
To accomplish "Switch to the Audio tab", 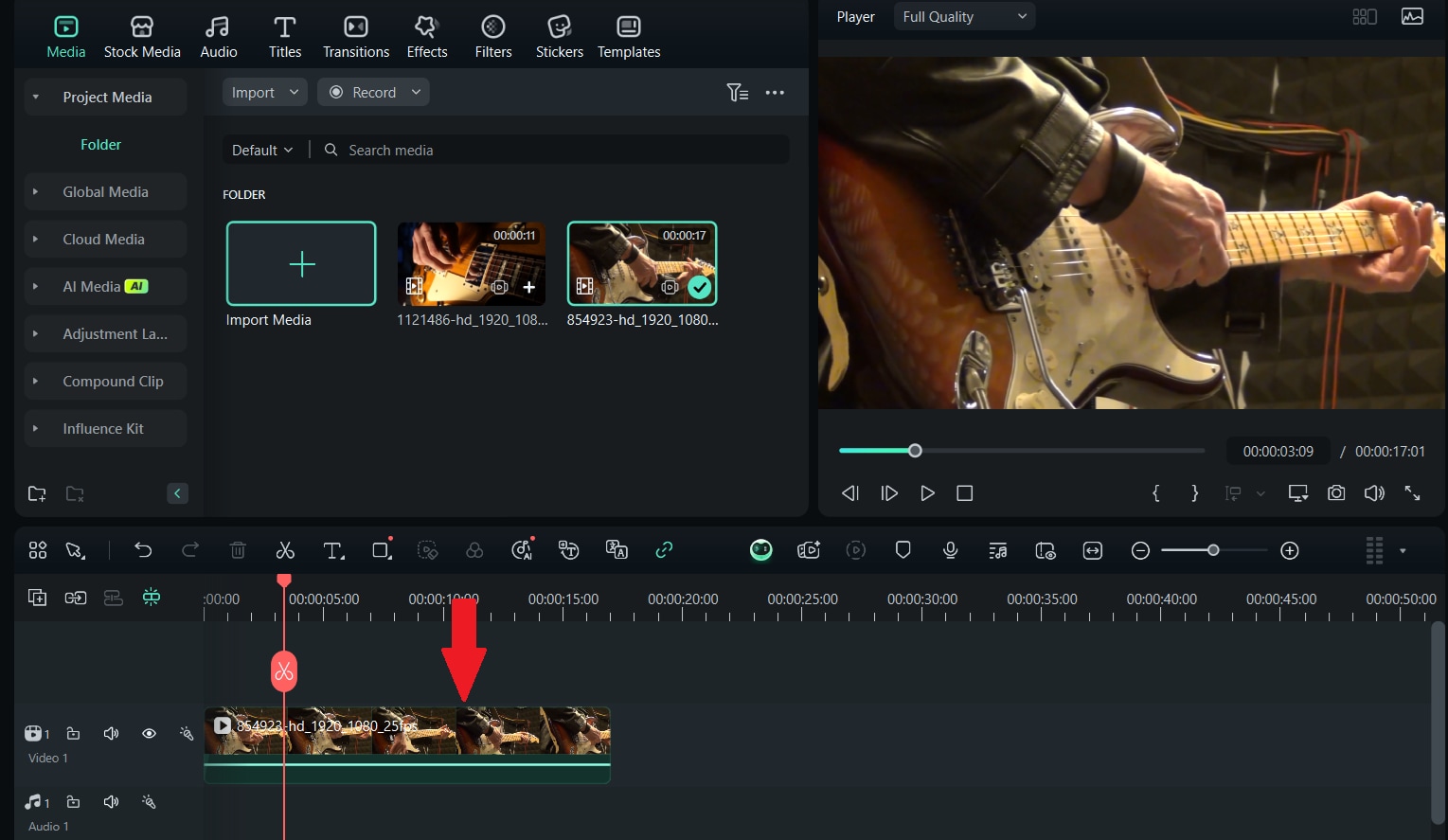I will (x=219, y=37).
